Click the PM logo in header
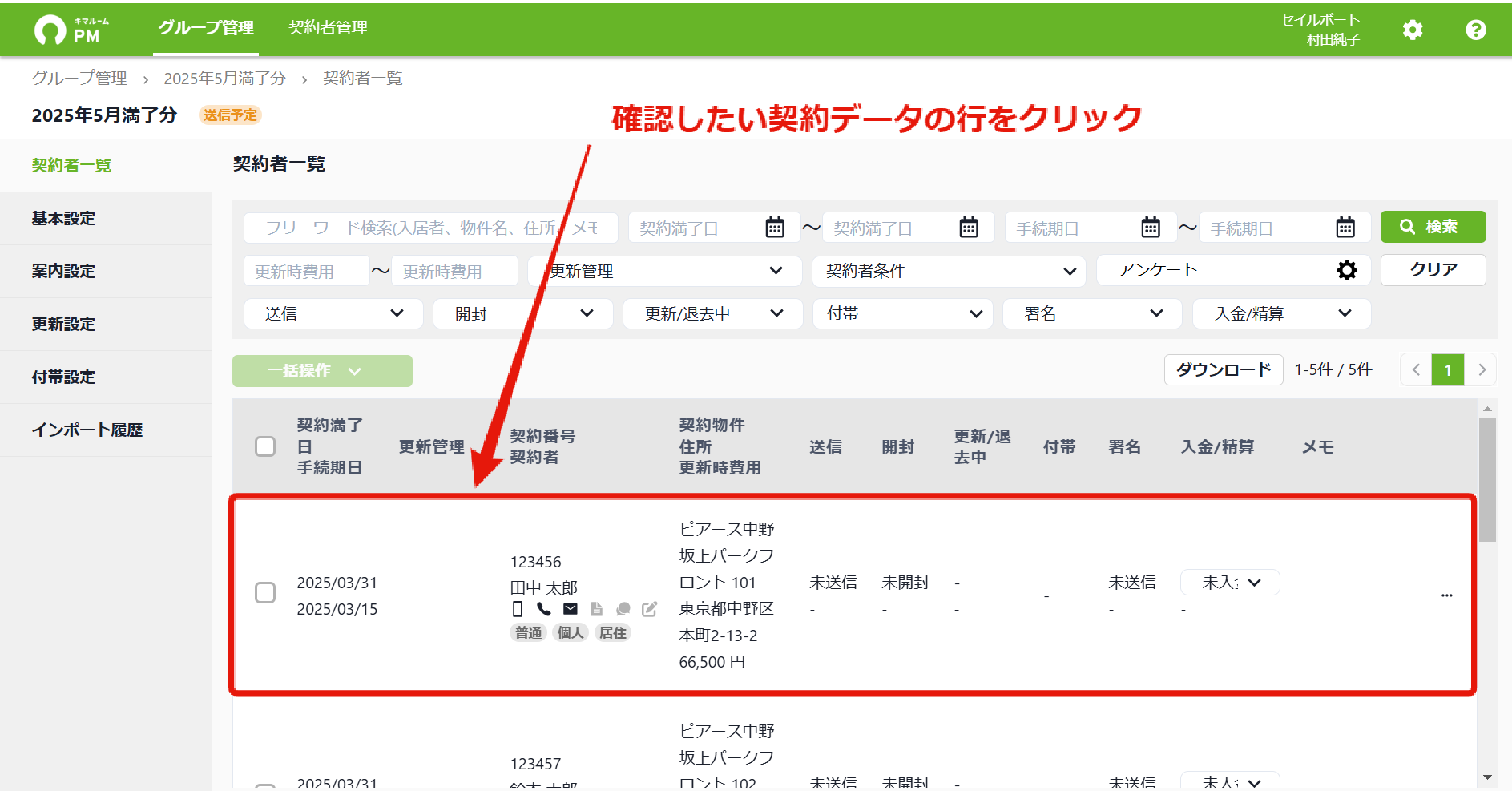This screenshot has height=791, width=1512. (71, 30)
